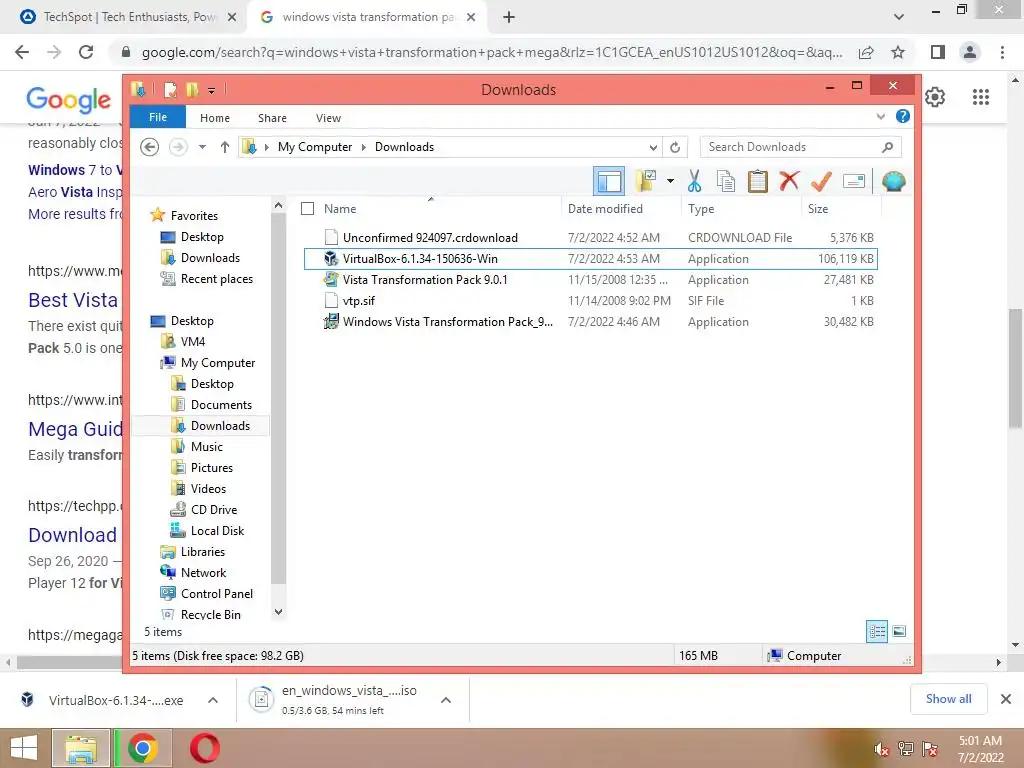Switch to Details view icon at bottom right
Screen dimensions: 1024x768
(877, 631)
